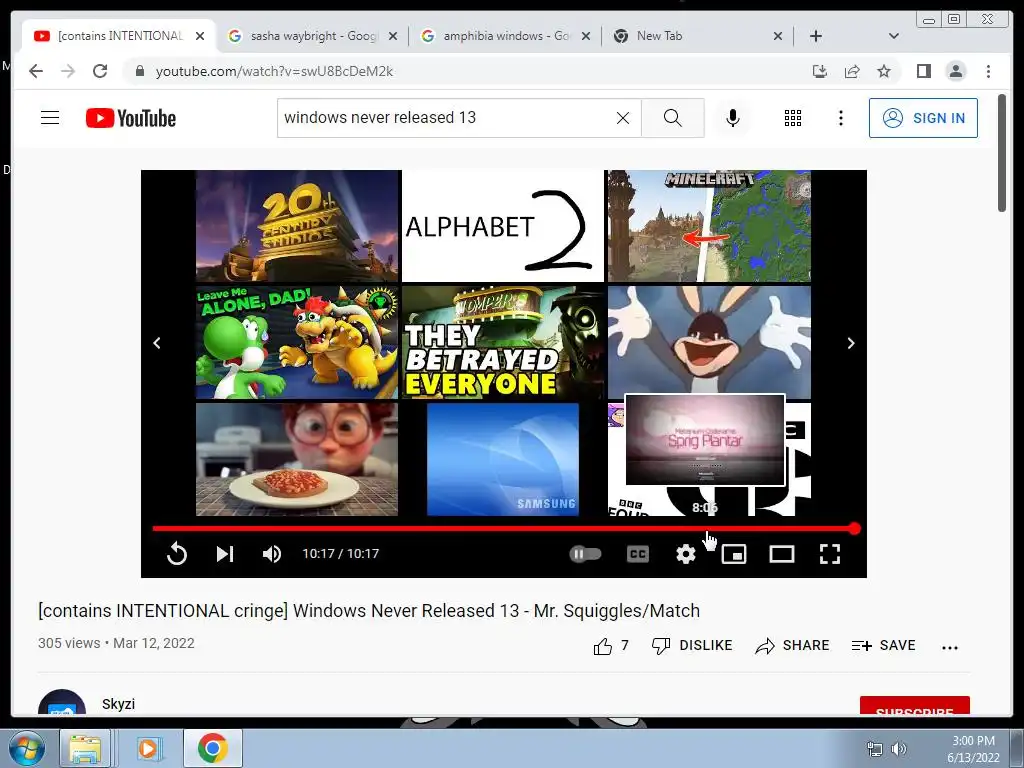Open more actions ellipsis below video
Image resolution: width=1024 pixels, height=768 pixels.
(x=950, y=647)
